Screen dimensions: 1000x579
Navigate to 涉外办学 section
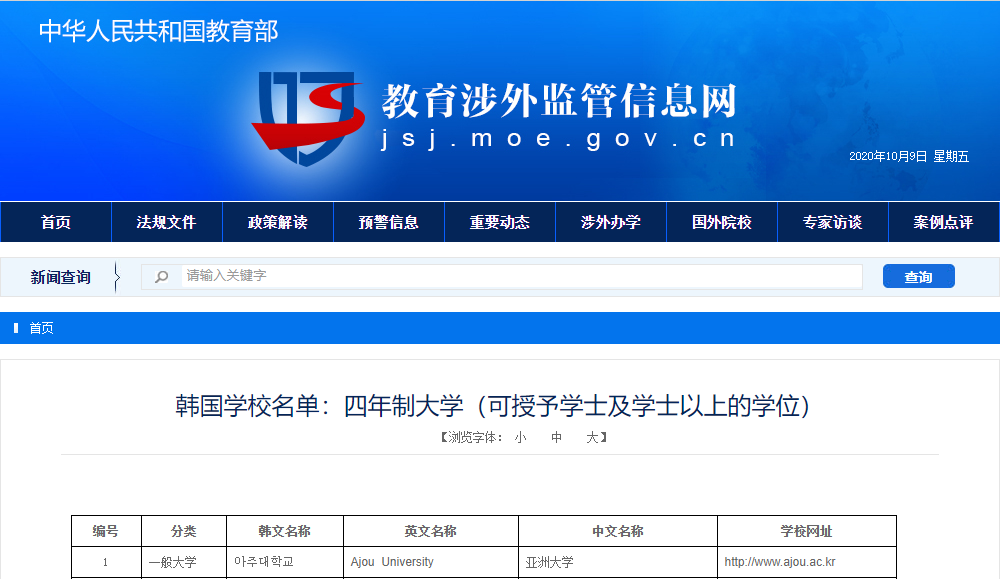point(610,222)
